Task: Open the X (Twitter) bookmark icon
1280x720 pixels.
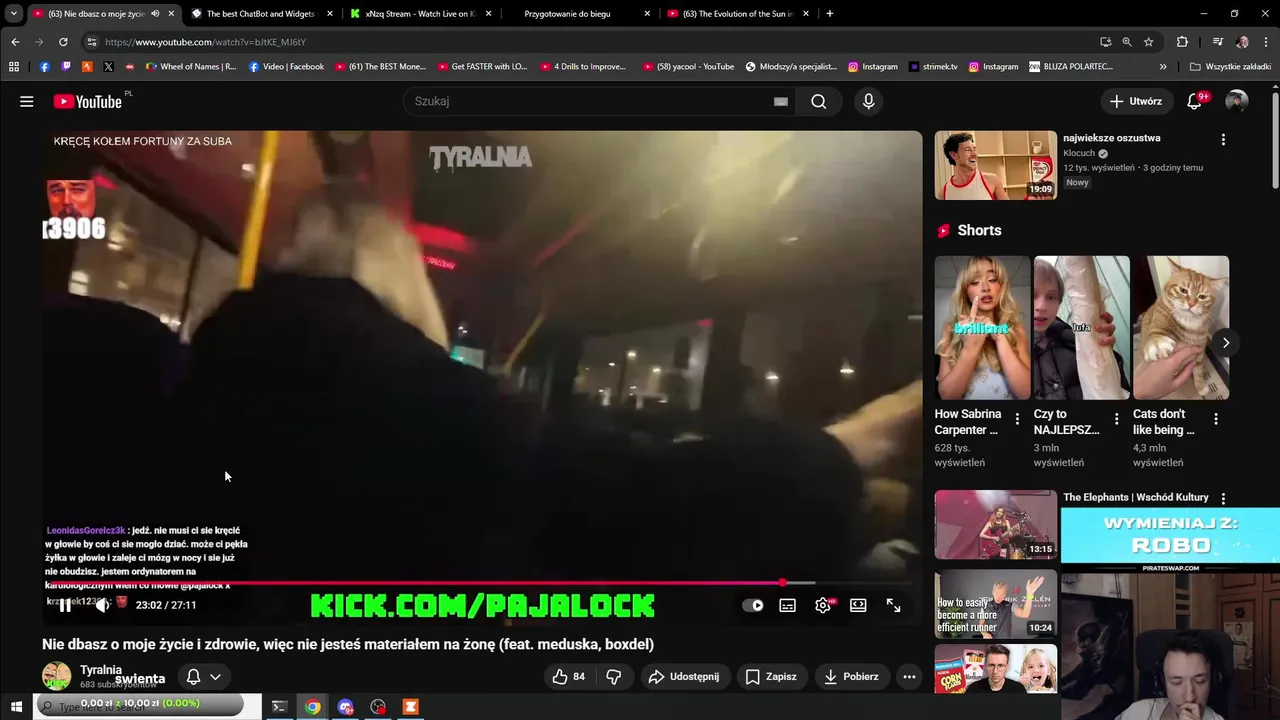Action: click(x=109, y=67)
